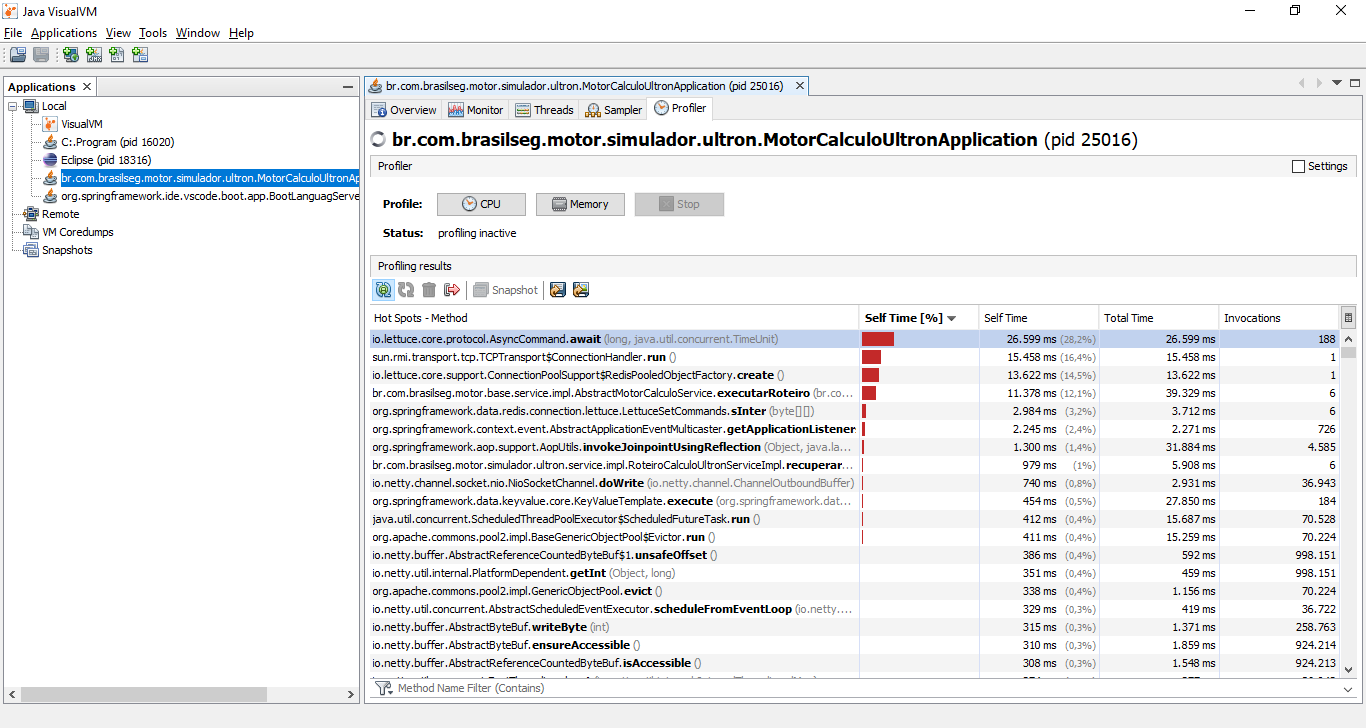This screenshot has height=728, width=1366.
Task: Open the Tools menu
Action: (152, 33)
